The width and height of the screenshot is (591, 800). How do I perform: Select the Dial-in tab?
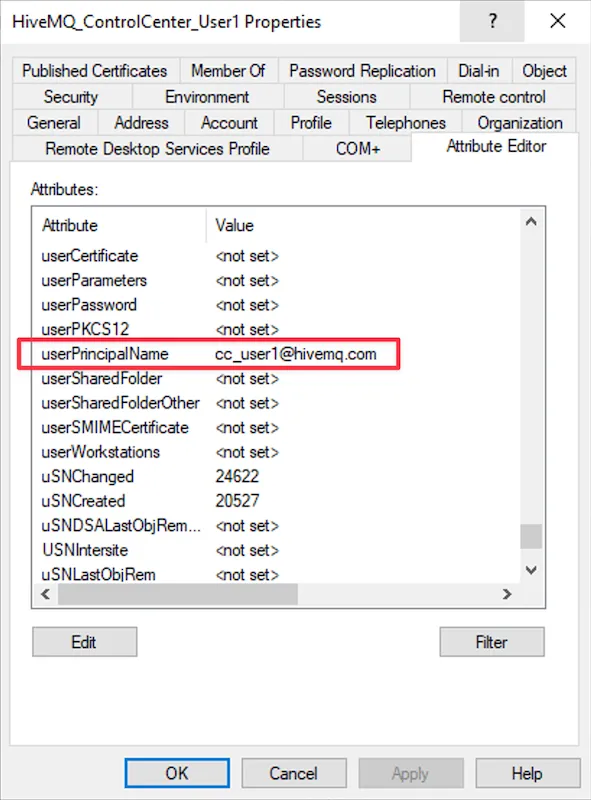tap(479, 70)
